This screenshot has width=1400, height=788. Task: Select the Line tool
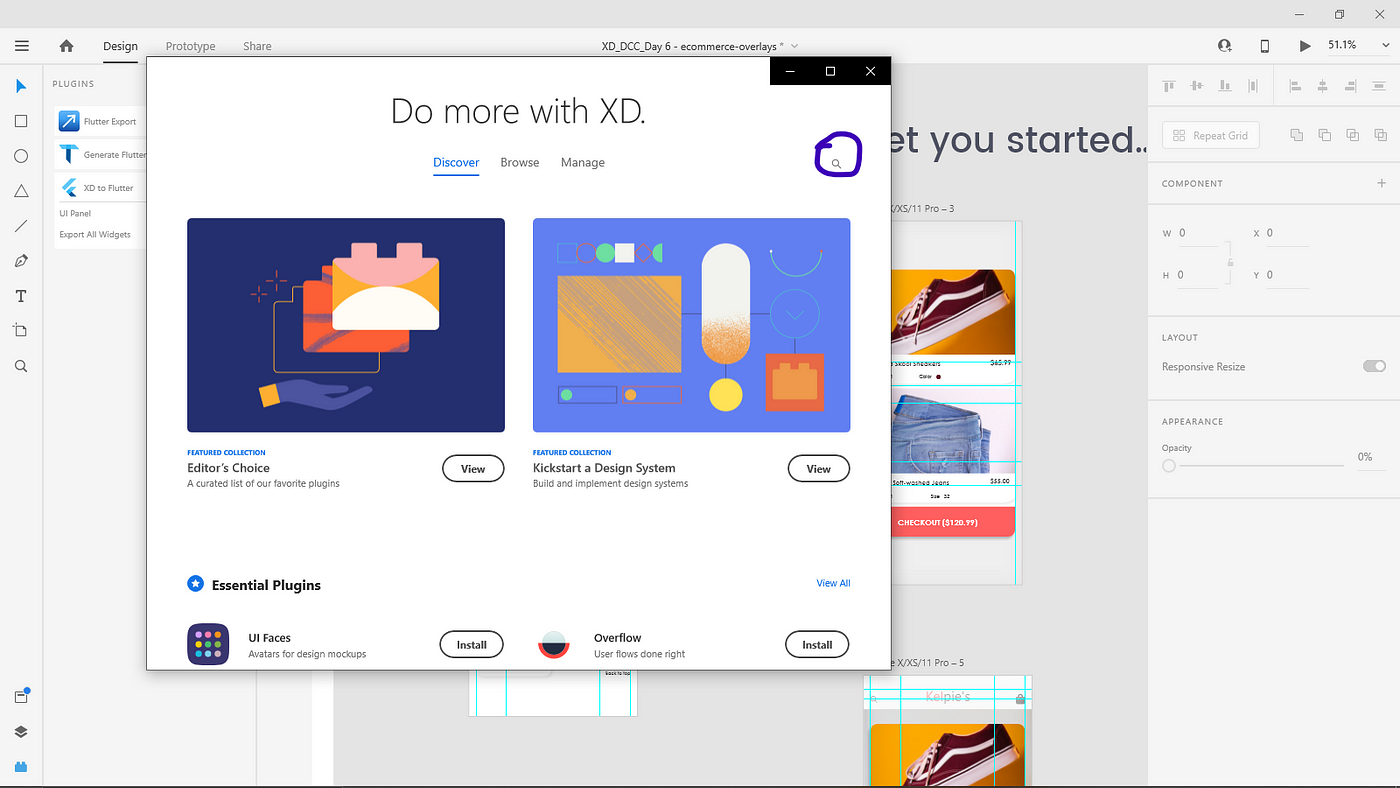tap(21, 226)
